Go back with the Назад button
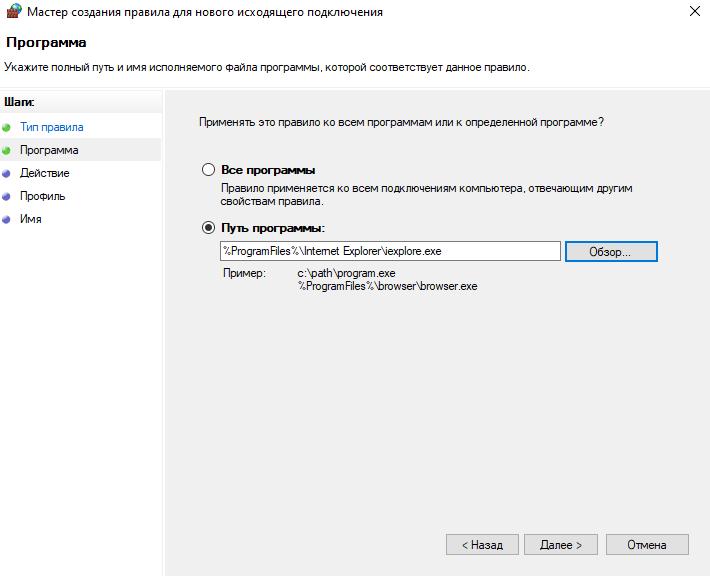 click(x=482, y=545)
